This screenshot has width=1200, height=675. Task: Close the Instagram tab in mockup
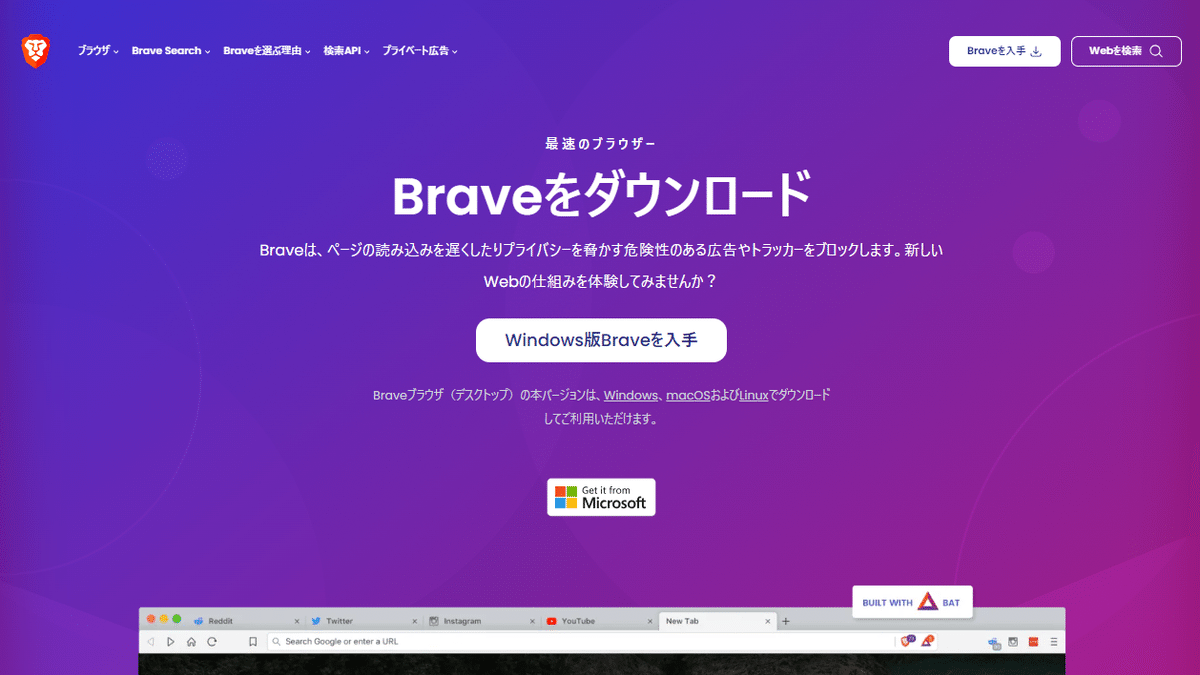[533, 621]
